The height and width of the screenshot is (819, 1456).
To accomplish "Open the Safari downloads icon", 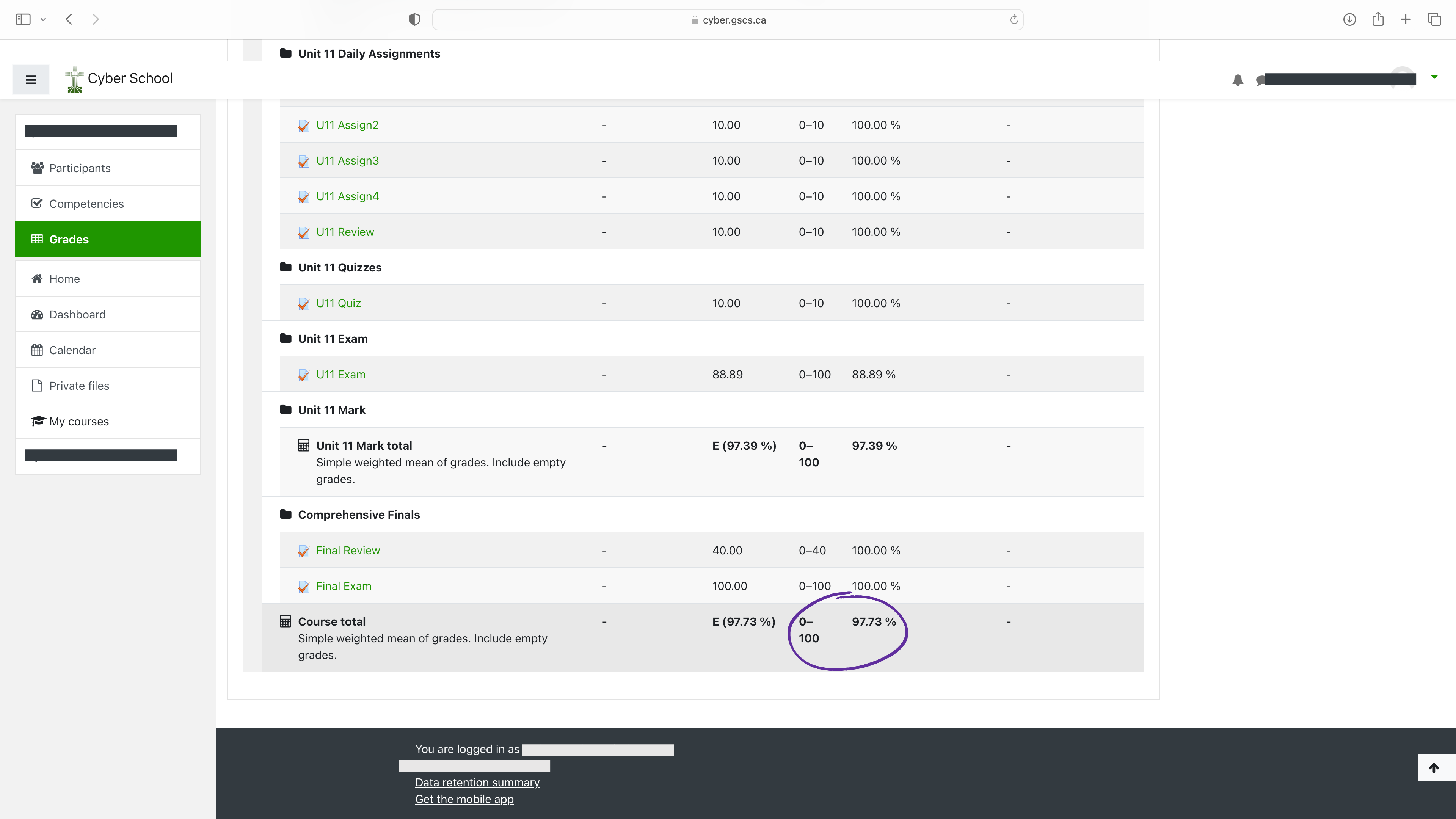I will coord(1349,19).
